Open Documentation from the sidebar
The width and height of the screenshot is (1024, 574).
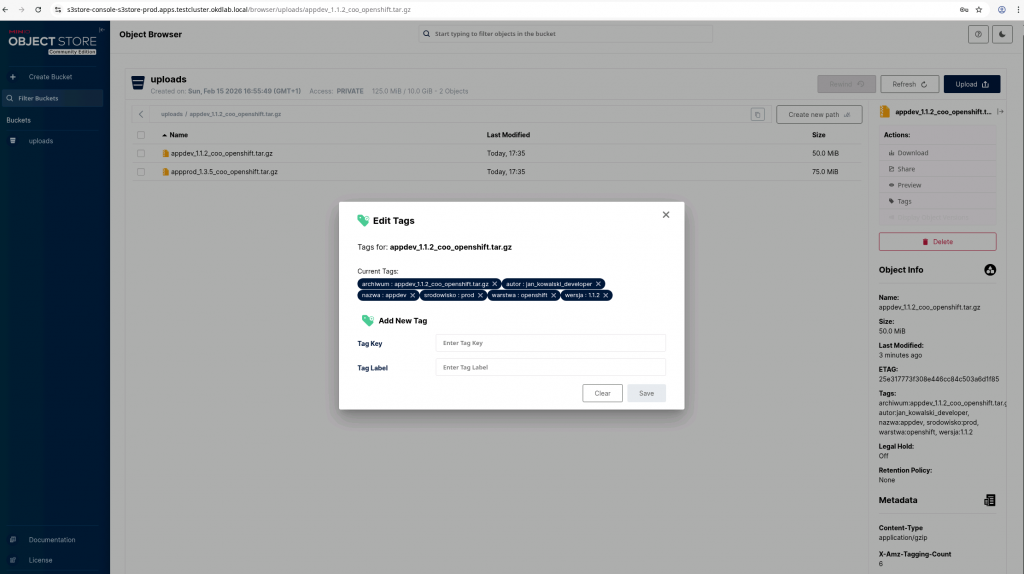coord(51,540)
